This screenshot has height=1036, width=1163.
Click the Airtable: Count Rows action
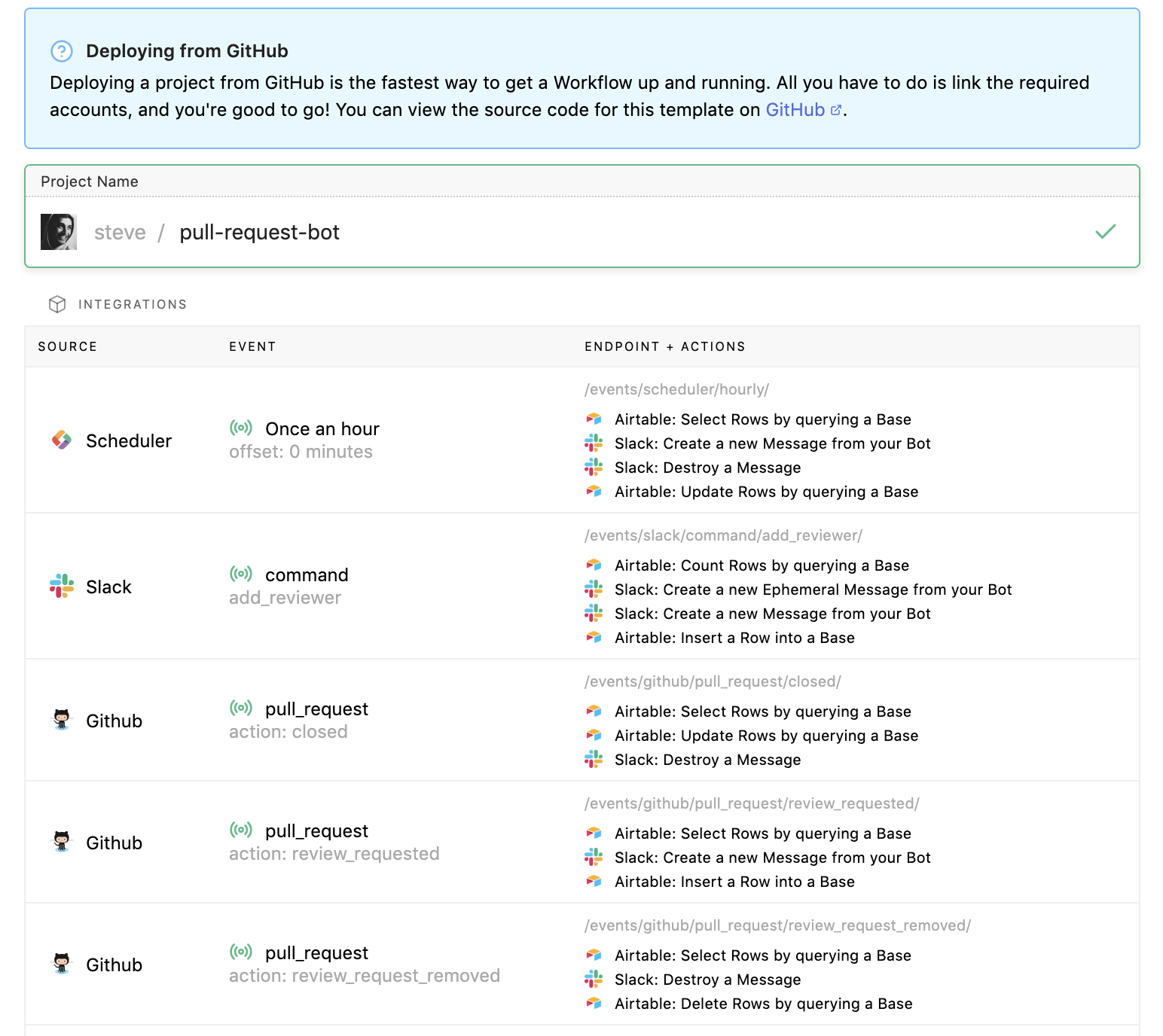[x=762, y=565]
